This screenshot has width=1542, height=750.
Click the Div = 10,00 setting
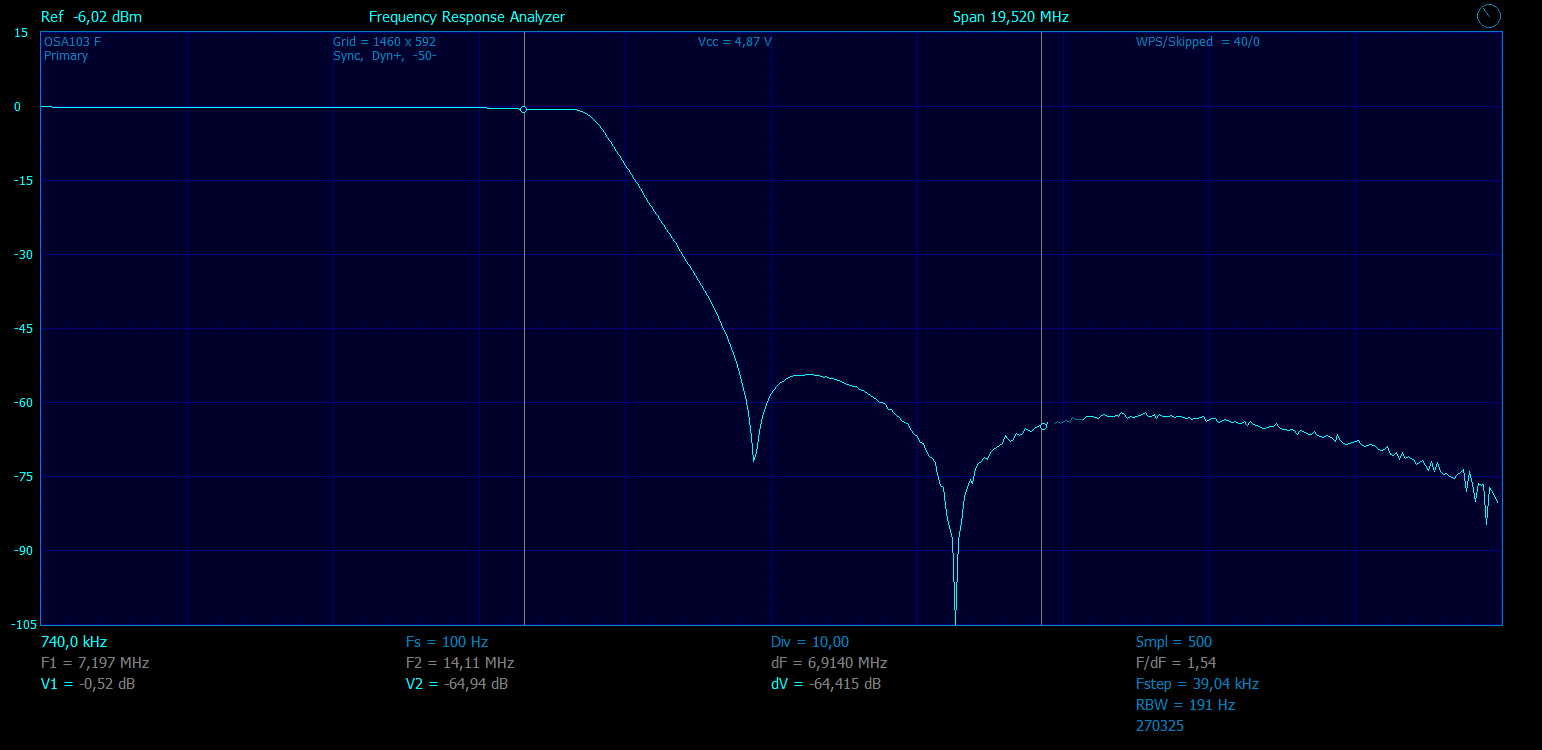point(810,642)
